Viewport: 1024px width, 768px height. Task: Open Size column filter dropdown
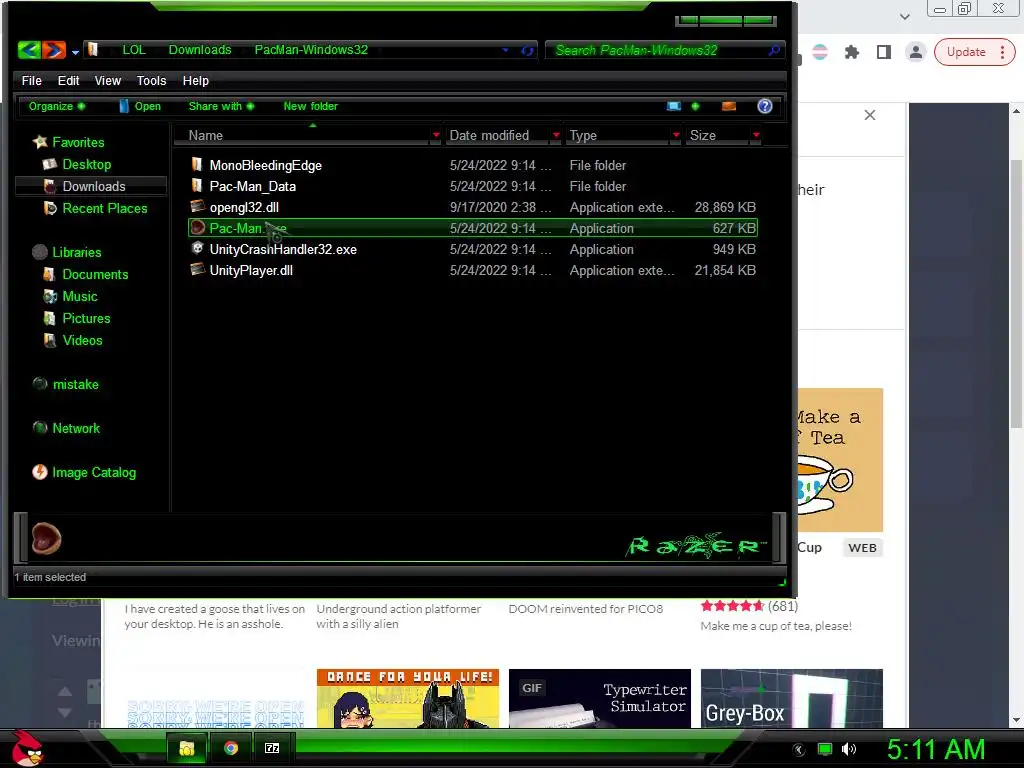click(x=756, y=135)
